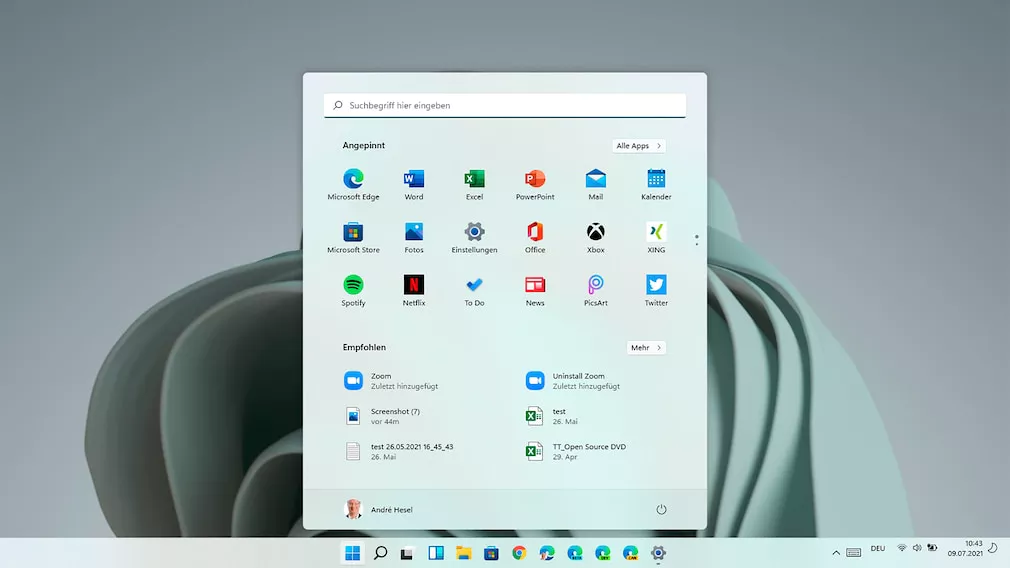Image resolution: width=1010 pixels, height=568 pixels.
Task: Click the power button in Start menu
Action: [661, 509]
